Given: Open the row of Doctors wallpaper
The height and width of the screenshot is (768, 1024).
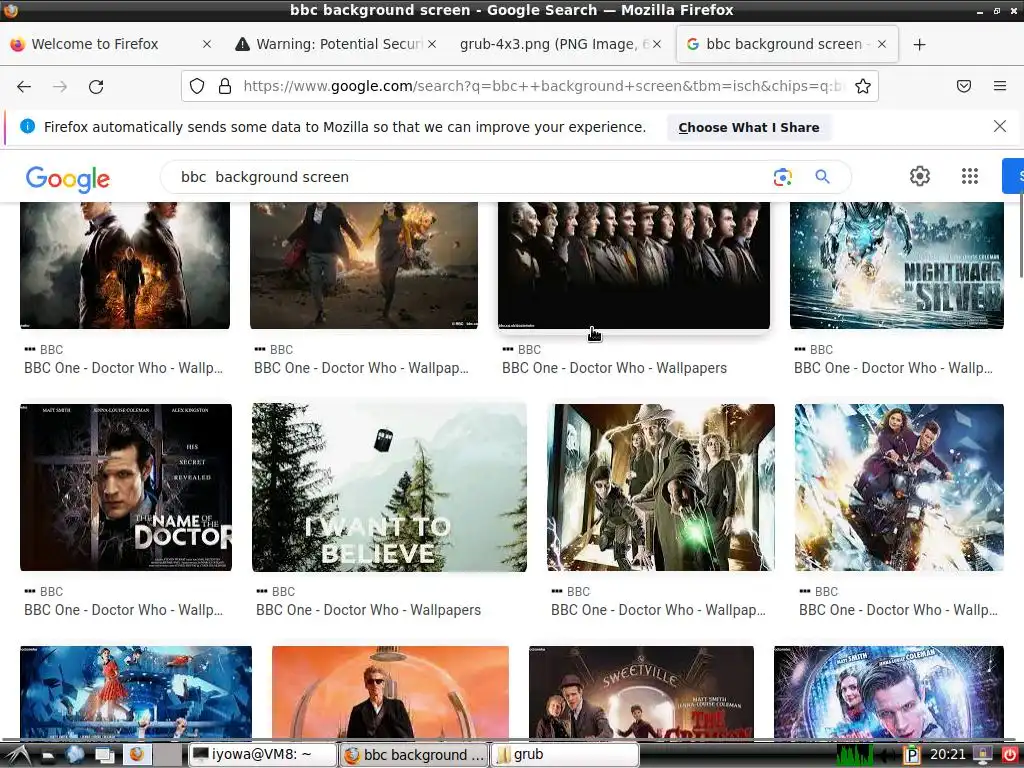Looking at the screenshot, I should click(633, 265).
